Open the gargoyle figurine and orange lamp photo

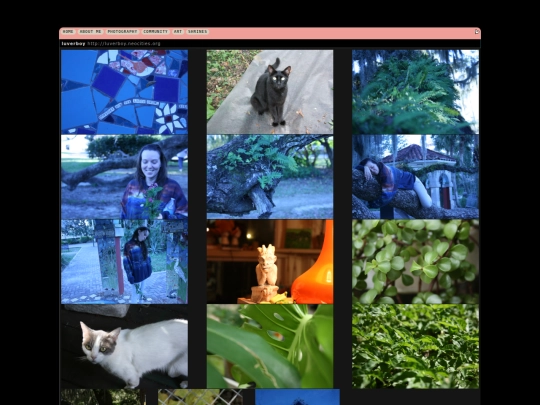pos(270,262)
